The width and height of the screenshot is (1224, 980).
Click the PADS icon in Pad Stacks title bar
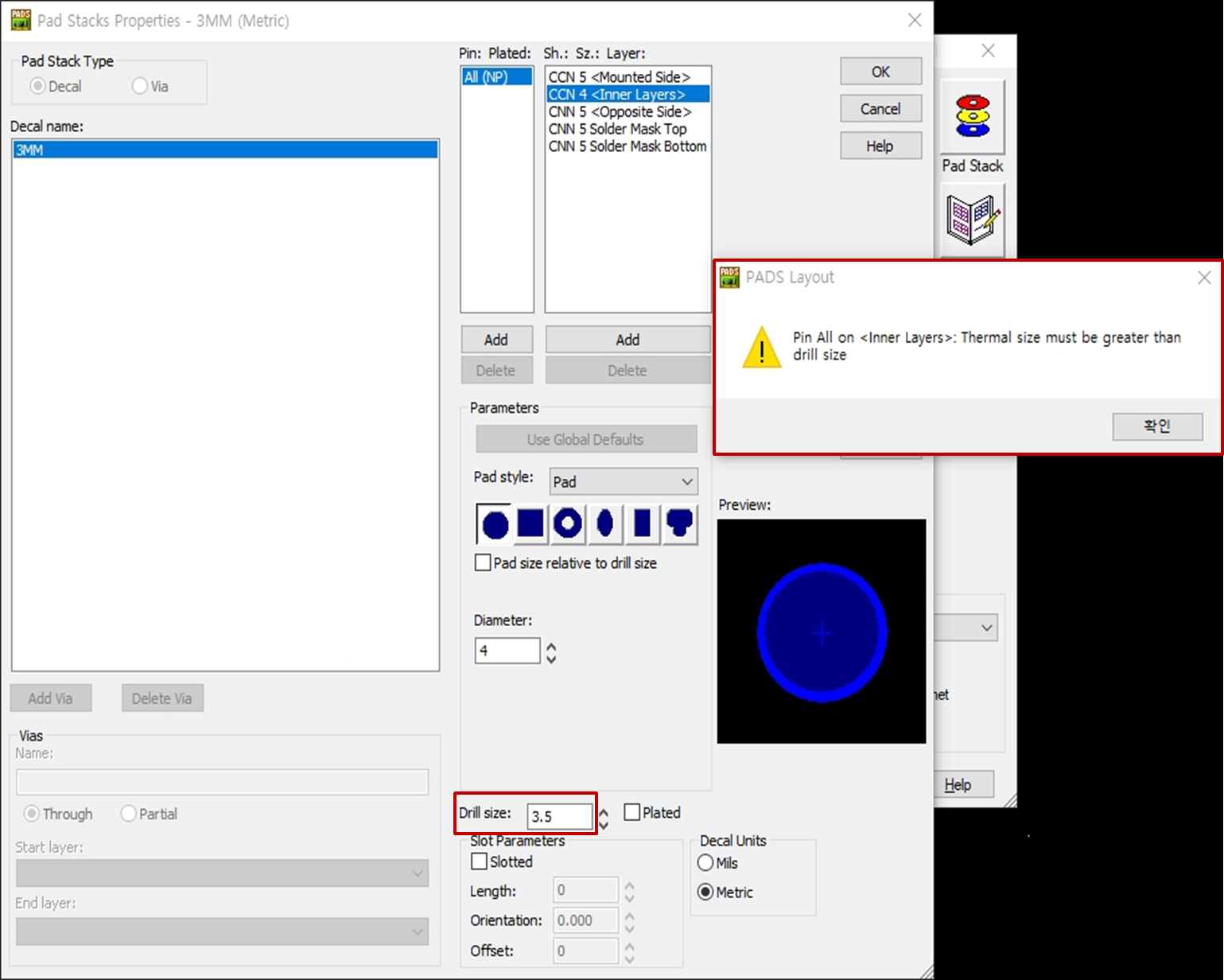[21, 20]
